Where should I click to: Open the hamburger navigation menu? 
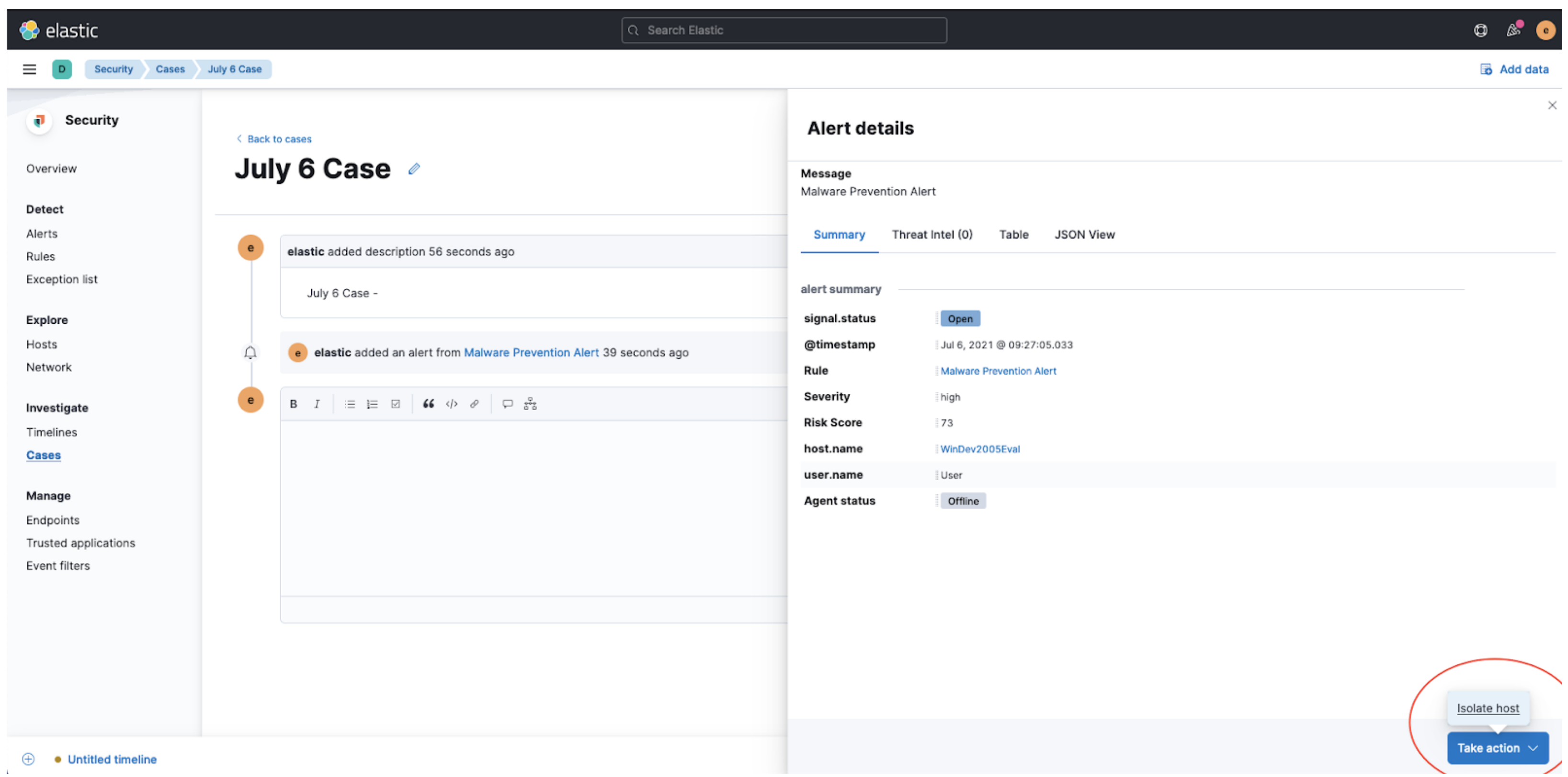click(x=29, y=69)
